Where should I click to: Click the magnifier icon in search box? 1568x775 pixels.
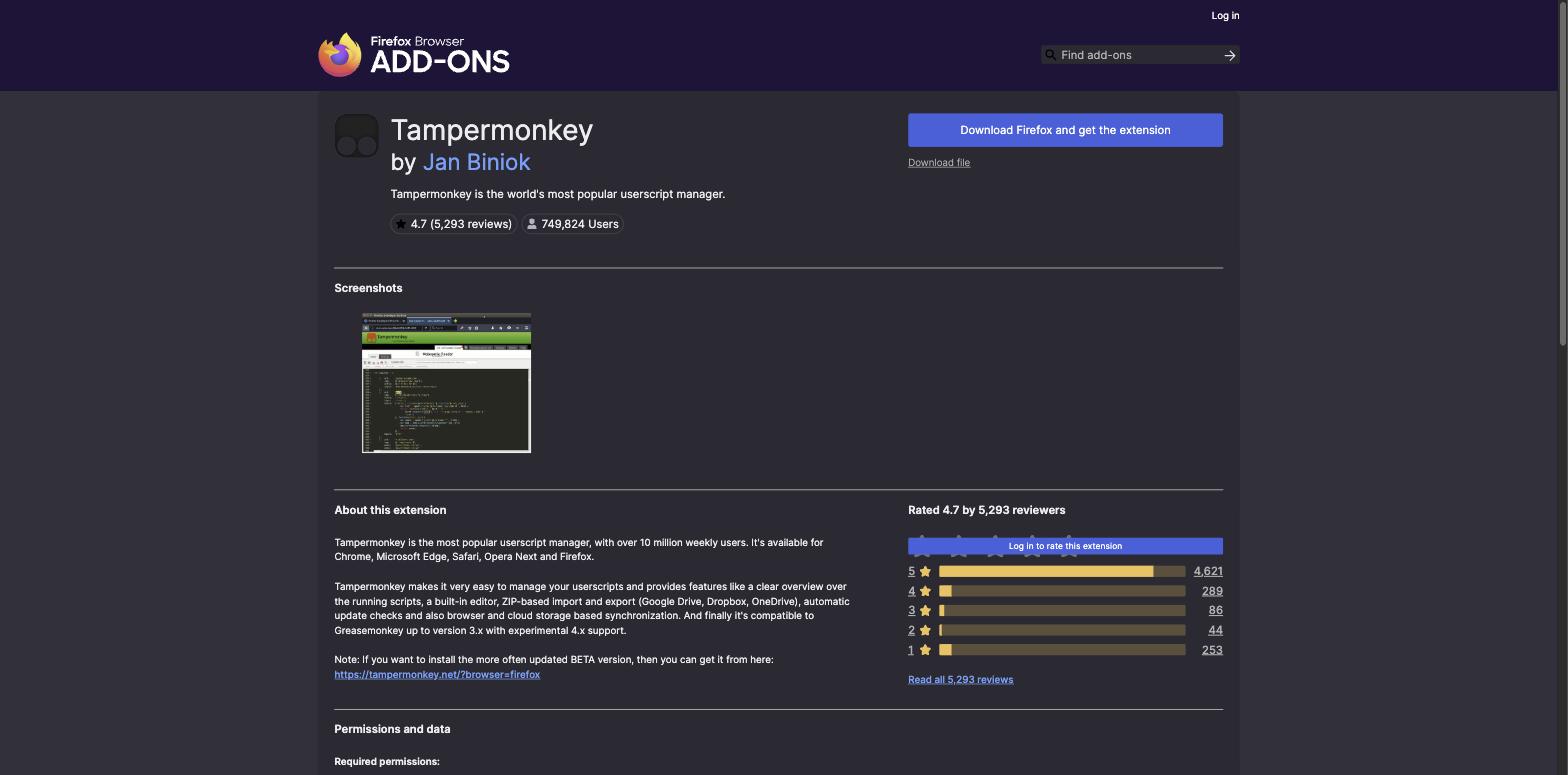1050,55
